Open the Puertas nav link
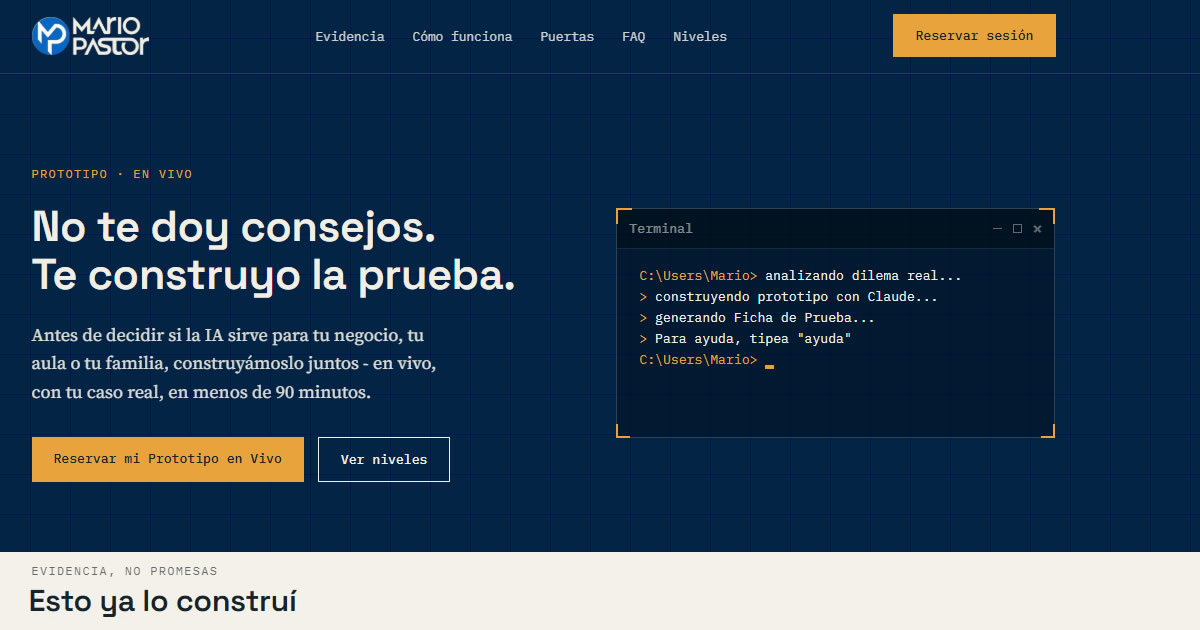1200x630 pixels. pos(567,37)
